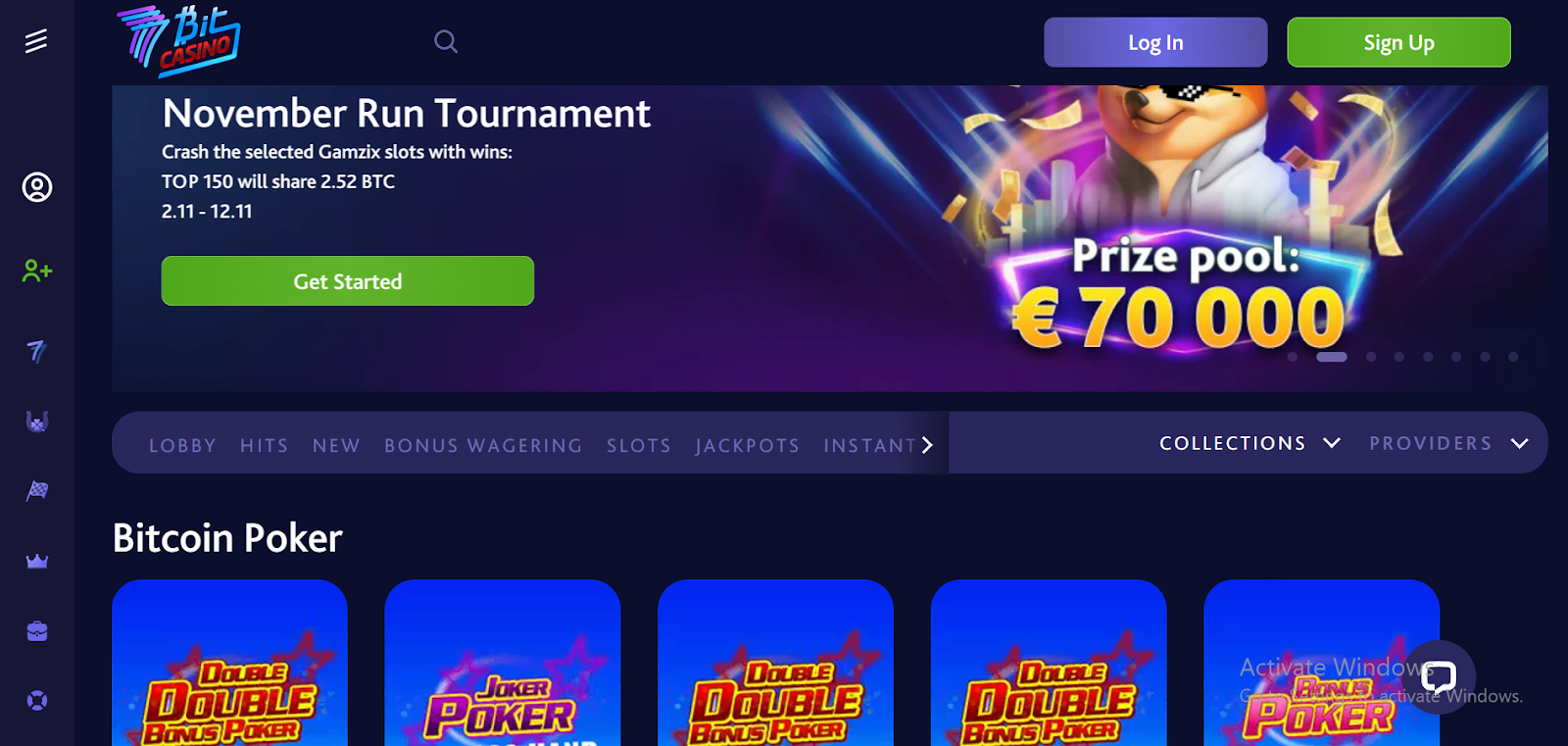The image size is (1568, 746).
Task: Click the briefcase sidebar icon
Action: point(37,631)
